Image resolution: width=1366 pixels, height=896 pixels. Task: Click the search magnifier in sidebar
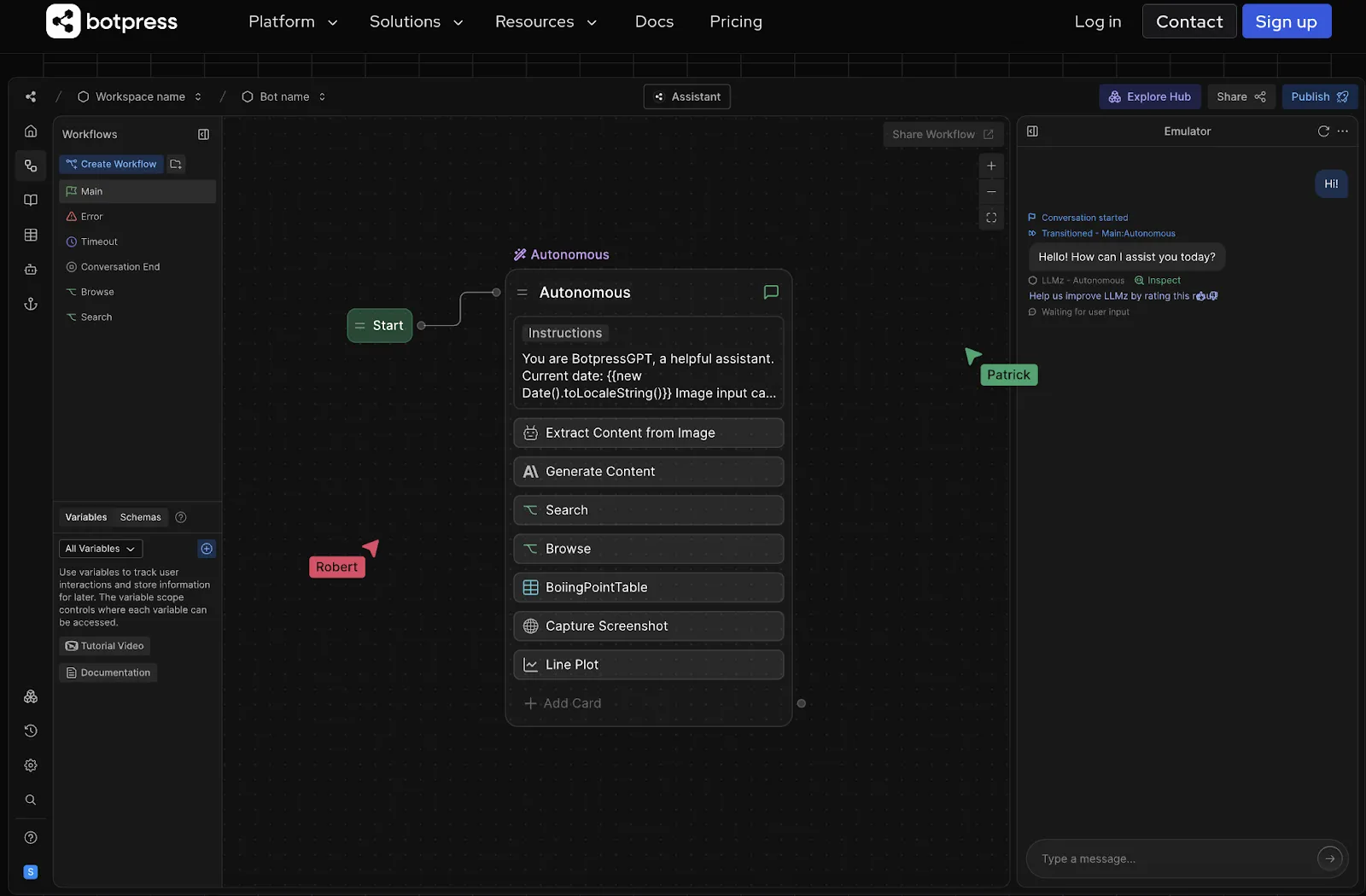point(31,800)
